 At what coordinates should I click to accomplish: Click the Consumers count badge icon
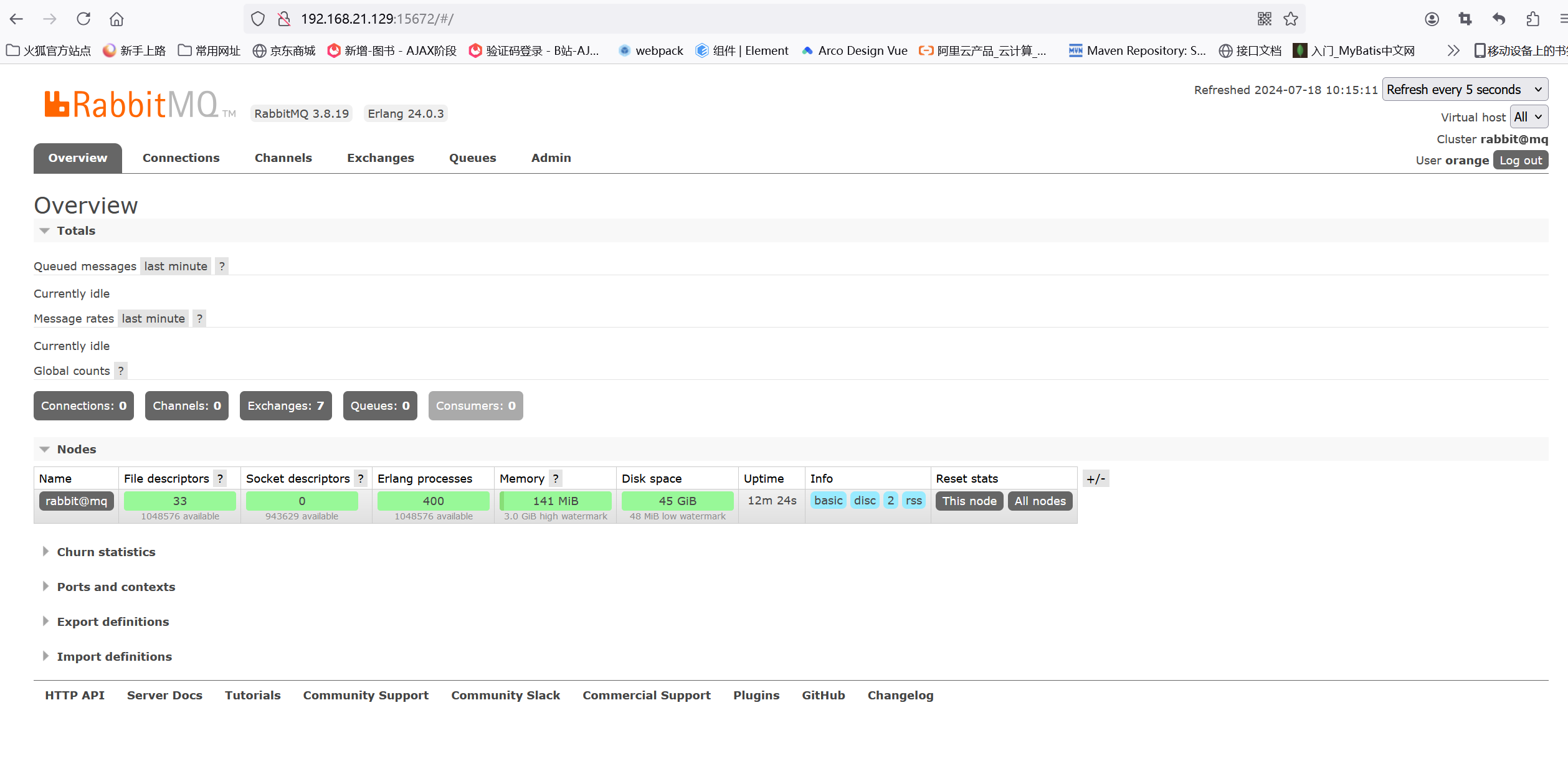coord(475,405)
